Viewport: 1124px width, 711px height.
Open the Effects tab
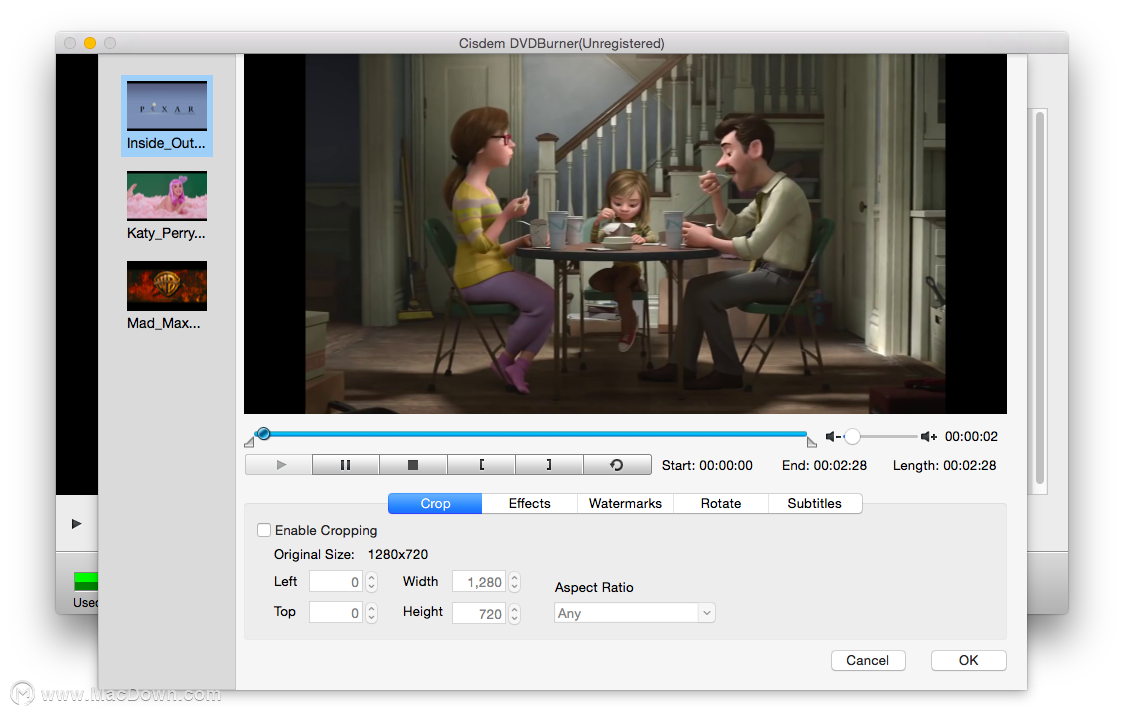530,504
